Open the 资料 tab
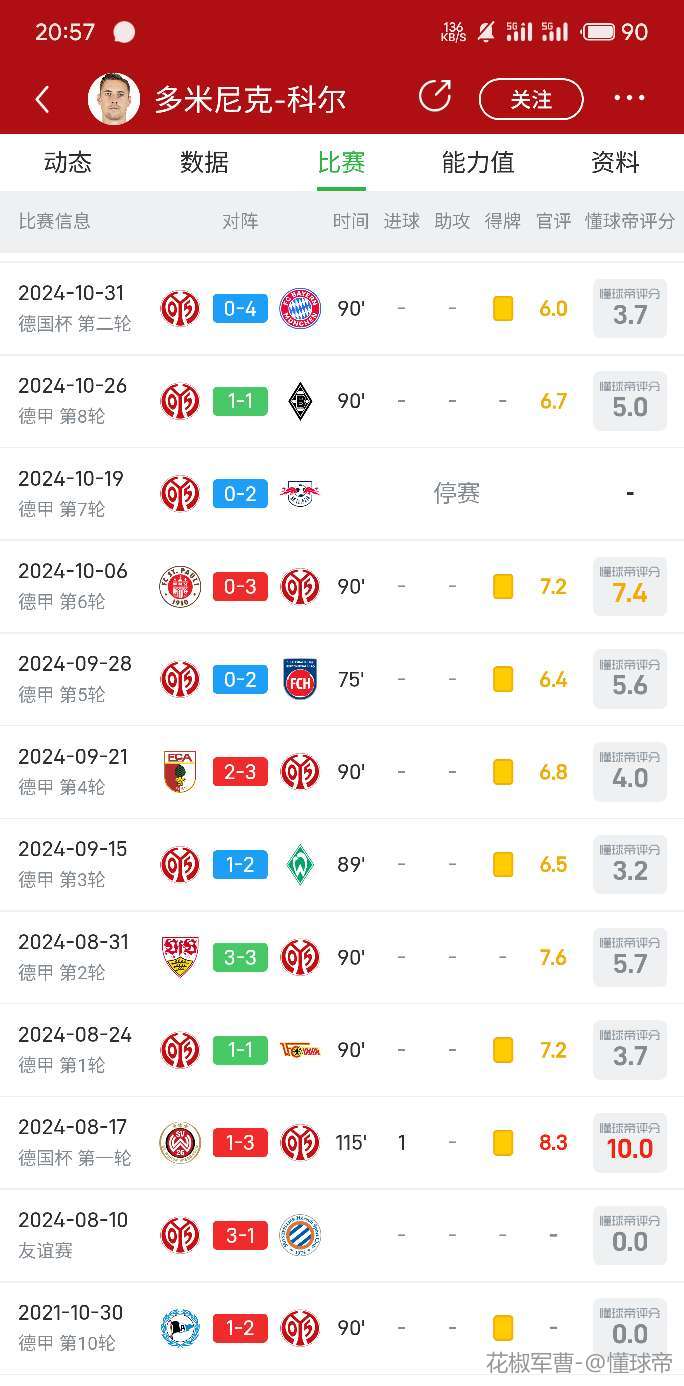Viewport: 684px width, 1386px height. [615, 162]
